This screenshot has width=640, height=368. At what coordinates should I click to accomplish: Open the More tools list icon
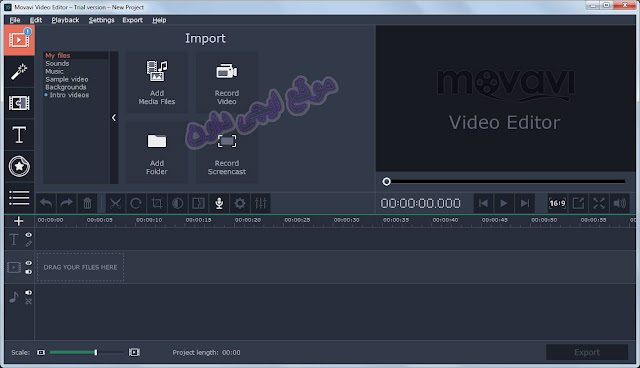coord(19,198)
